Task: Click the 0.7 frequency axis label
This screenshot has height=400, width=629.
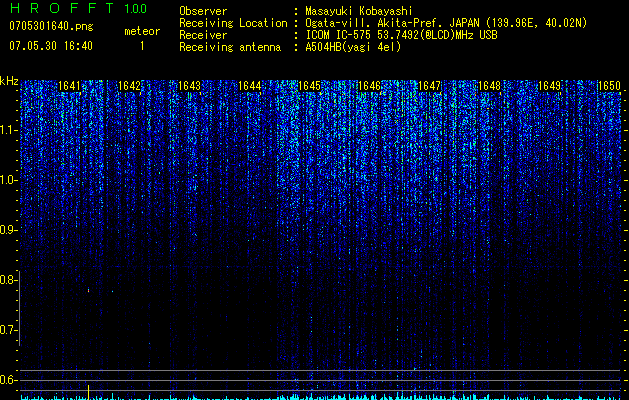Action: tap(7, 330)
